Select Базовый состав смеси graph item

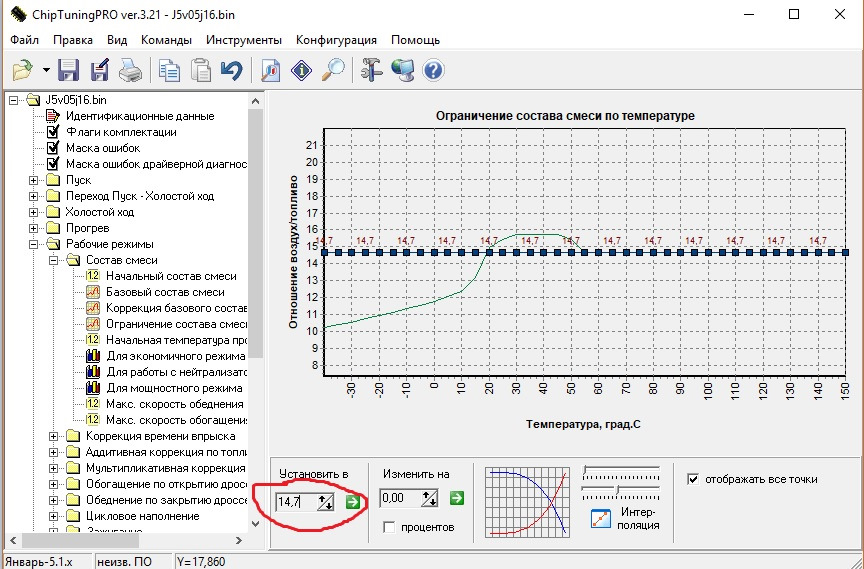point(165,292)
